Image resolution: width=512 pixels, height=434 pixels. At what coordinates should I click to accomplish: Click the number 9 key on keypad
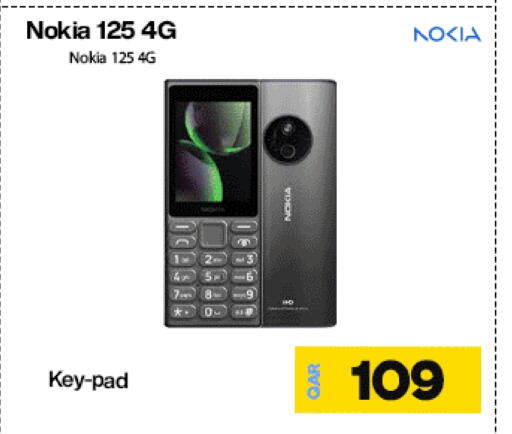tap(244, 294)
